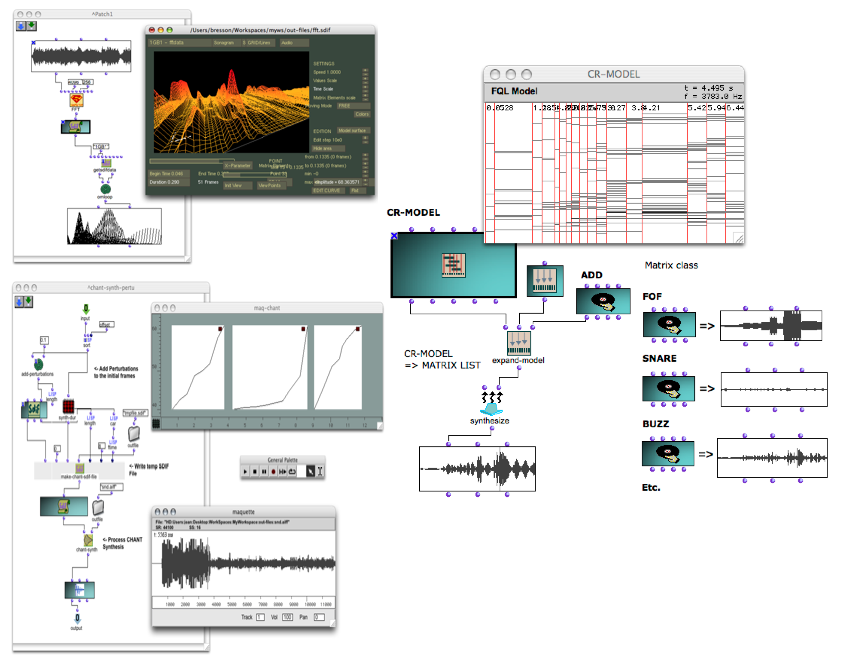Click the ViewPoints button
Screen dimensions: 842x666
270,185
